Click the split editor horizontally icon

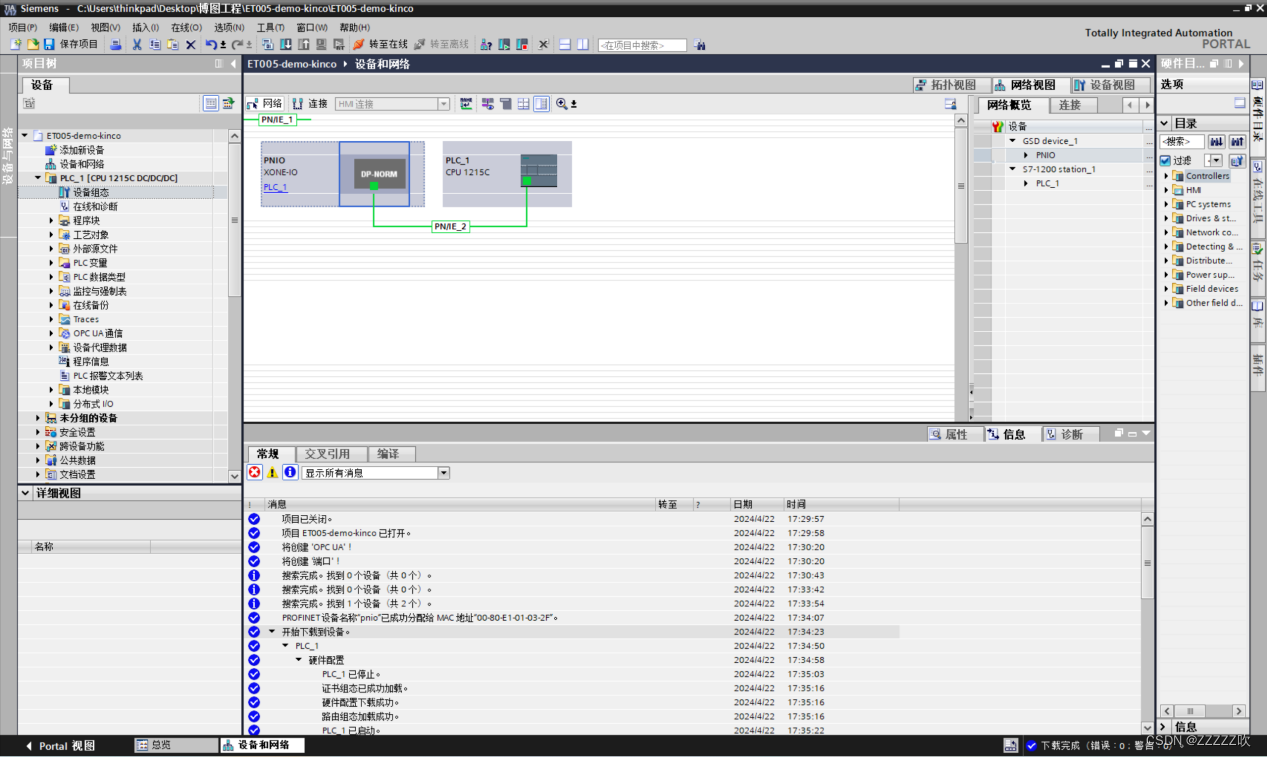pos(564,45)
